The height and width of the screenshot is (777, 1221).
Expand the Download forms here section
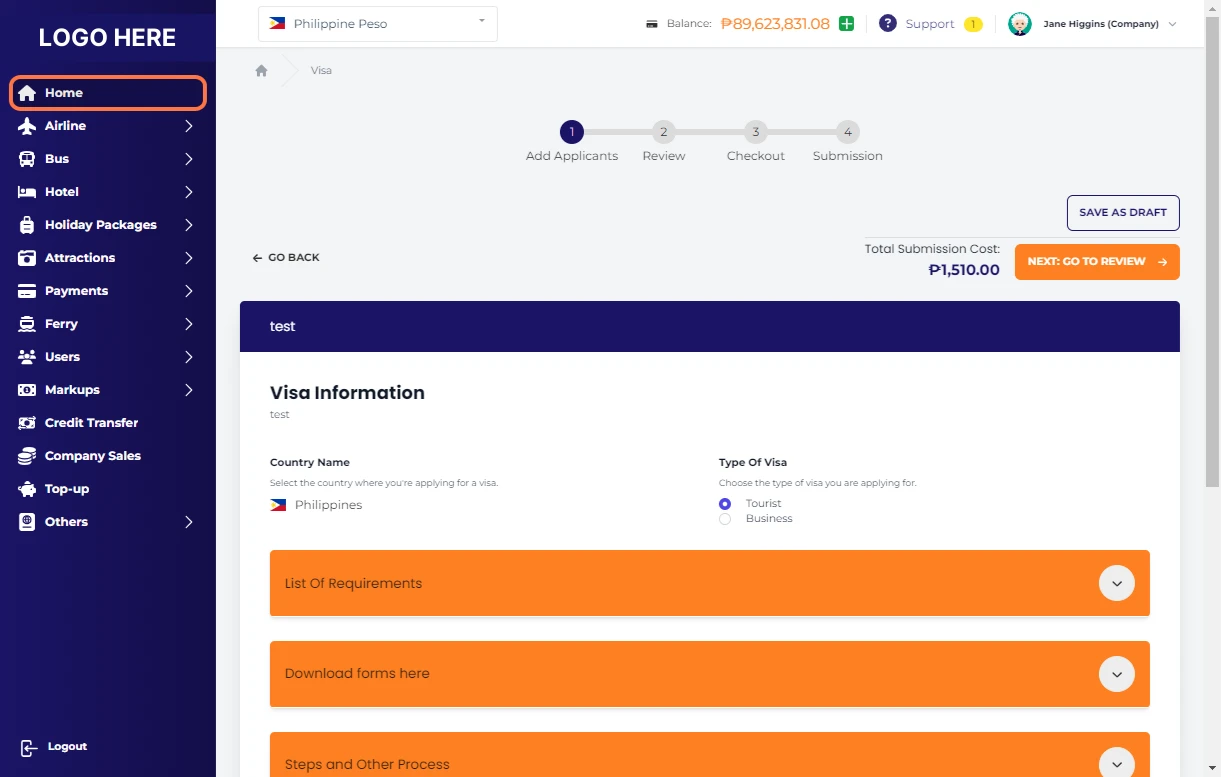pyautogui.click(x=1116, y=674)
